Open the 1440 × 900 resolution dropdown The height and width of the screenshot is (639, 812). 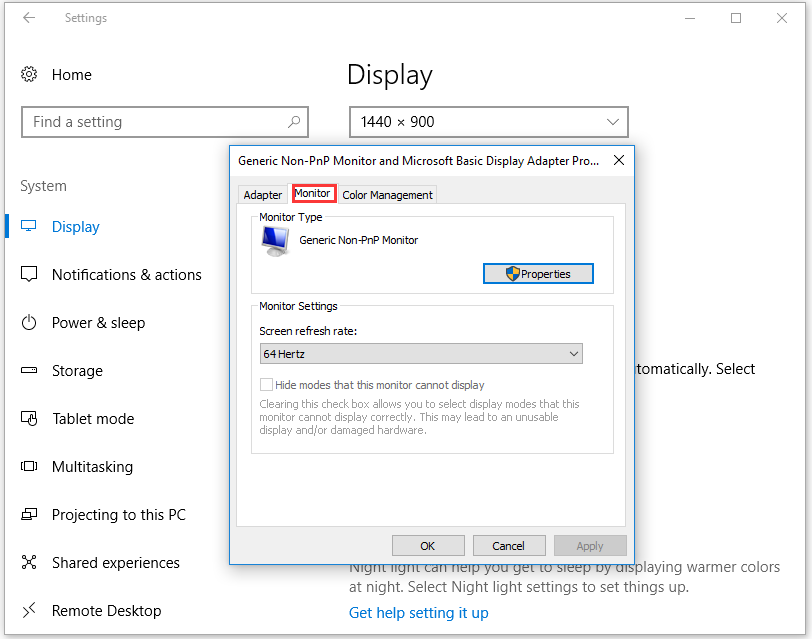point(489,122)
